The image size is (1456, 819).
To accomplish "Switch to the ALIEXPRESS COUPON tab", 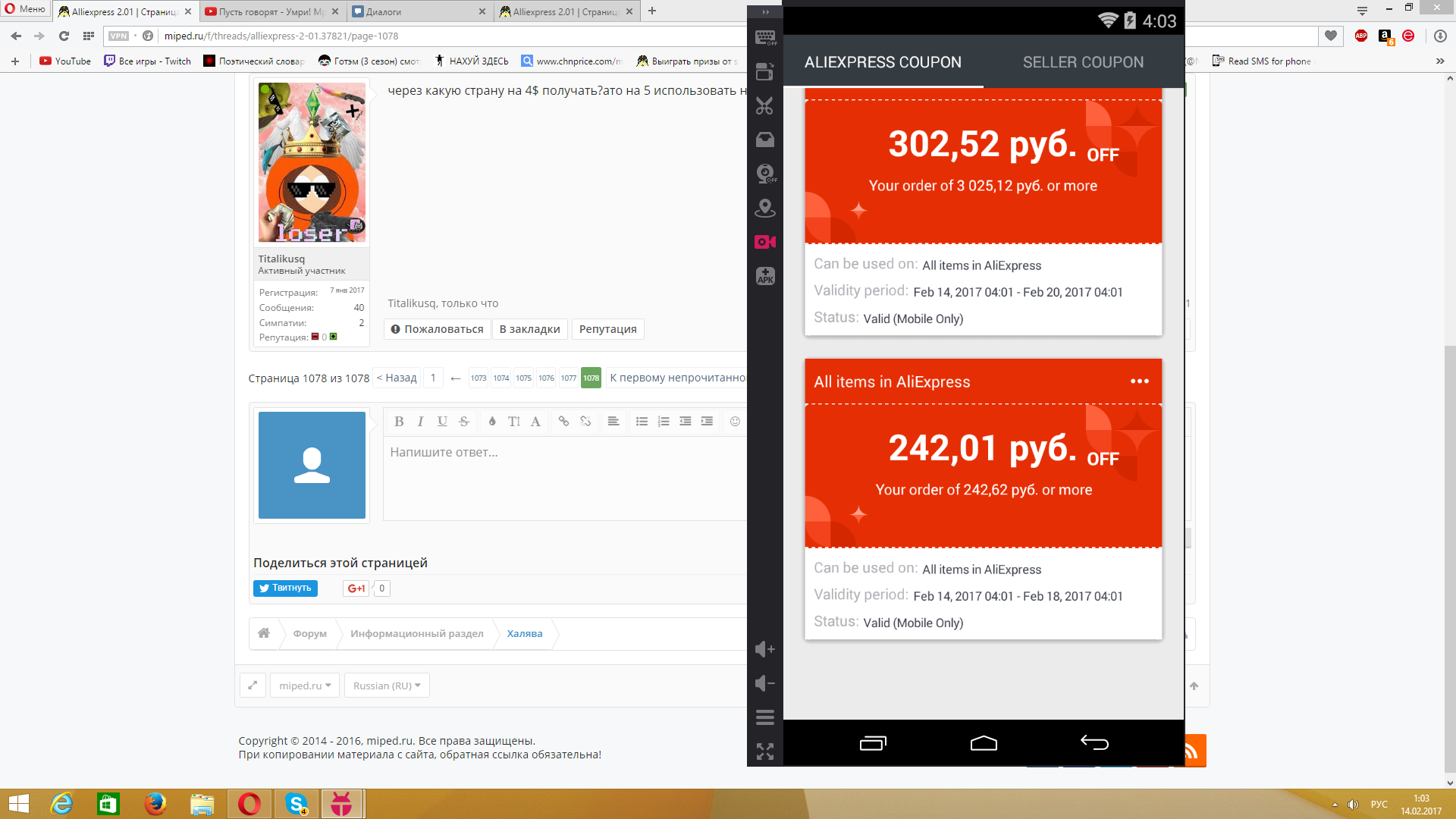I will (x=883, y=62).
